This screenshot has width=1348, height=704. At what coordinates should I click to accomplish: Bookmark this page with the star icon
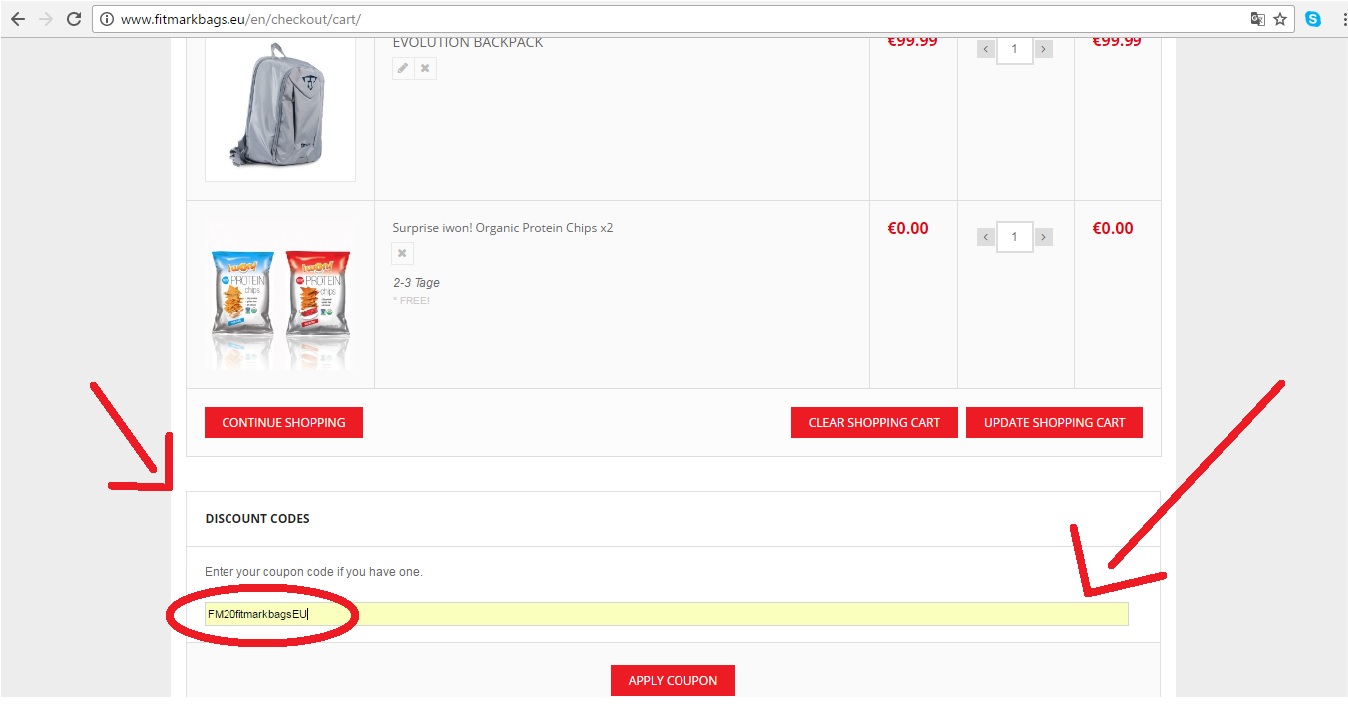coord(1280,19)
